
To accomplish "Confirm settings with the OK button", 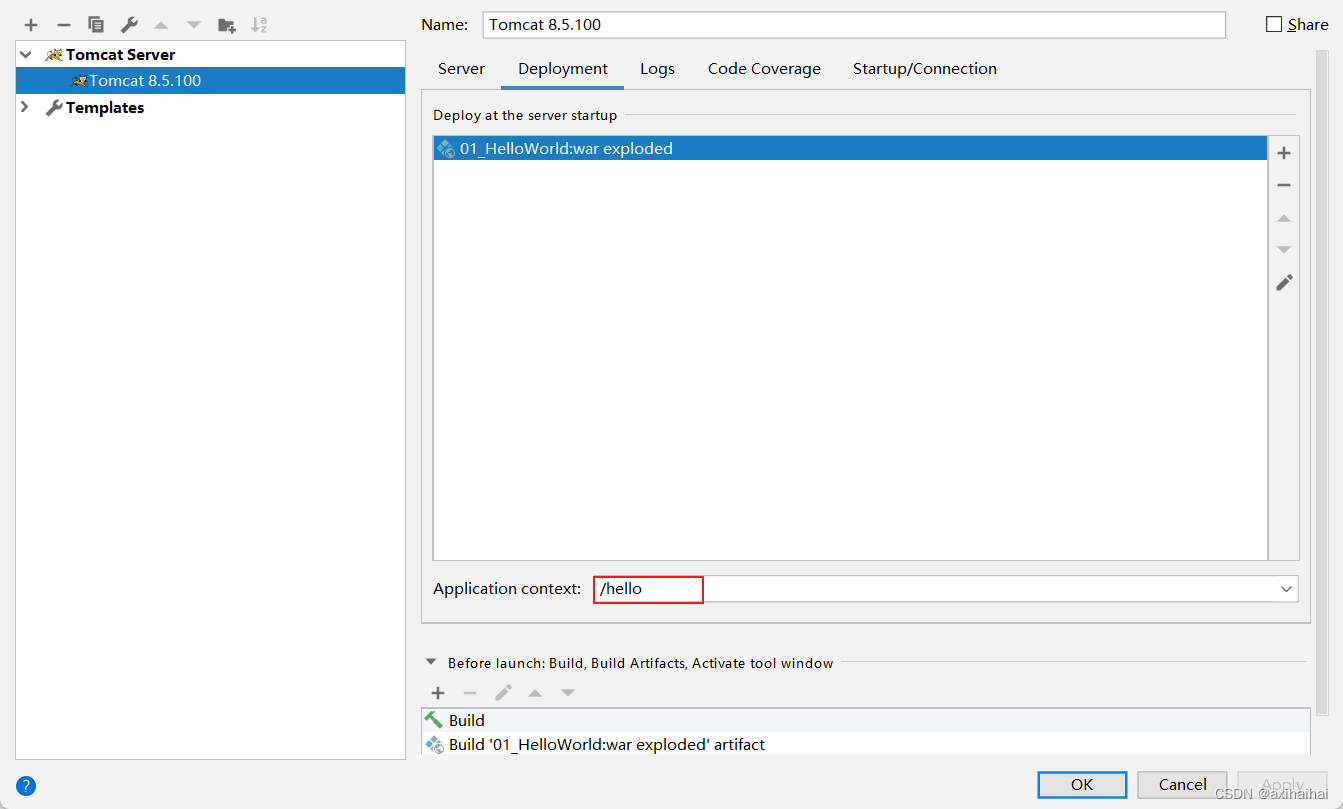I will (x=1082, y=785).
